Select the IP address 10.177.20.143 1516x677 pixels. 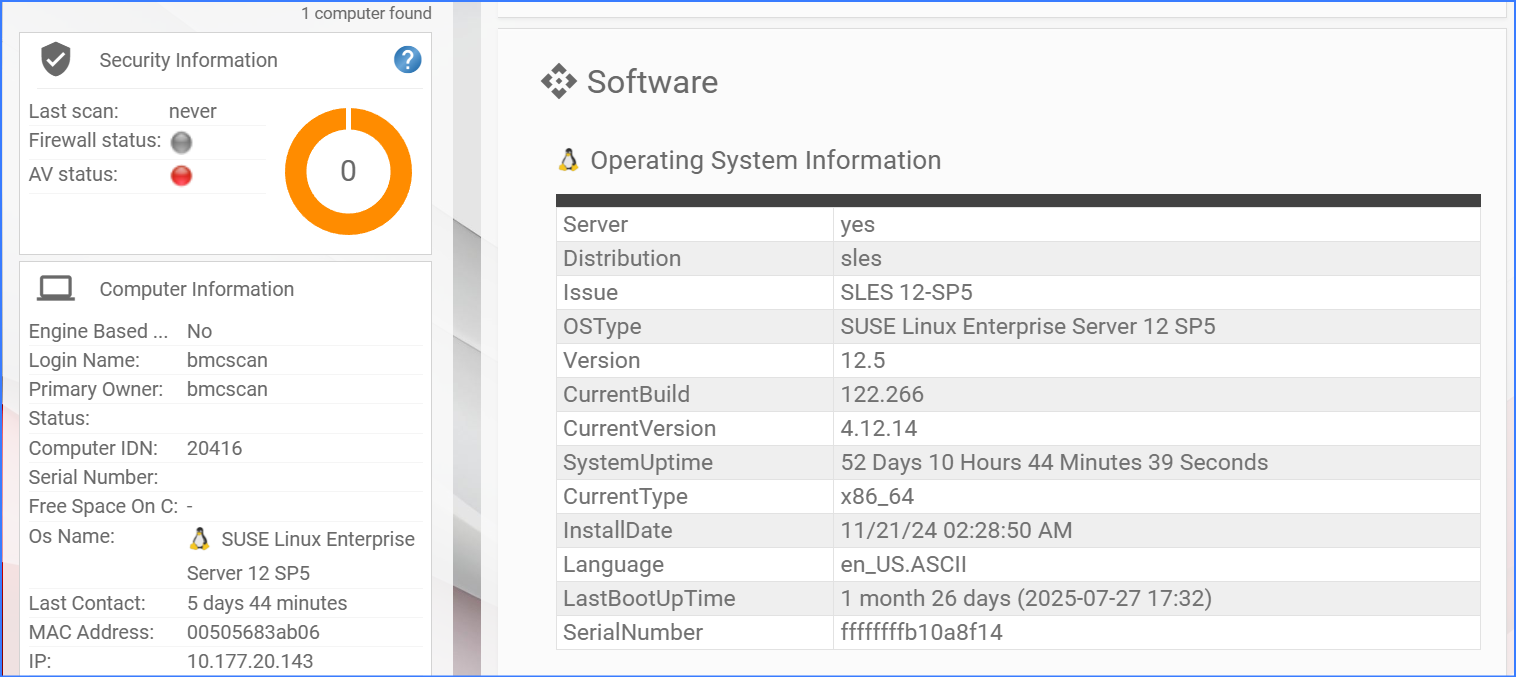click(x=250, y=661)
